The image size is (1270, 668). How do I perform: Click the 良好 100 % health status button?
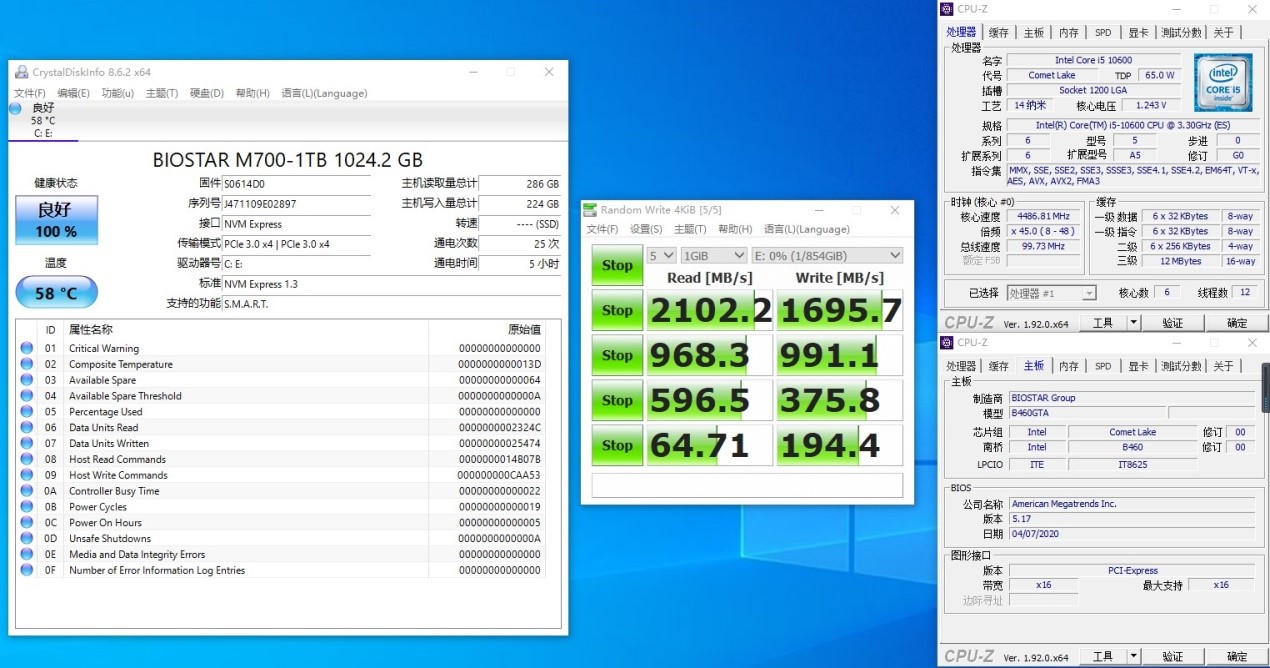57,220
